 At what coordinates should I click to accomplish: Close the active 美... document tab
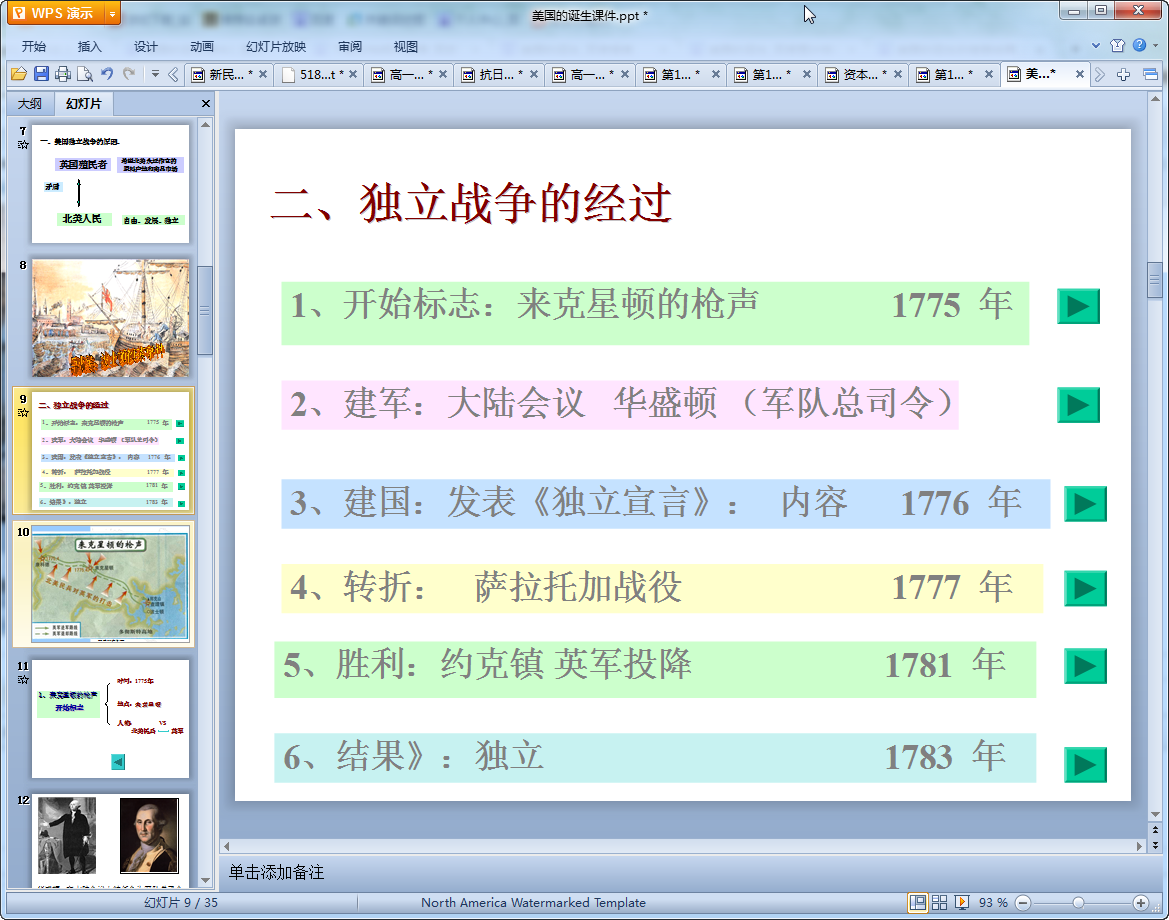pos(1080,75)
